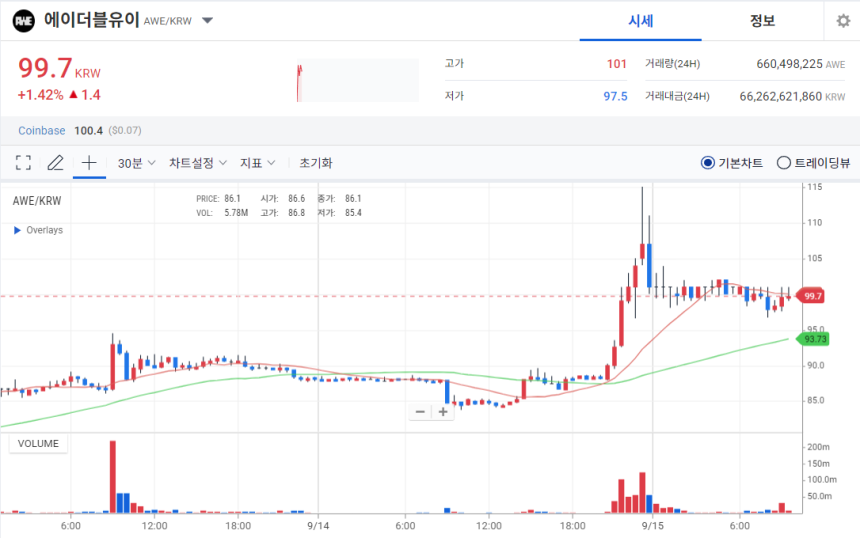The width and height of the screenshot is (860, 538).
Task: Open settings via the gear icon
Action: (843, 21)
